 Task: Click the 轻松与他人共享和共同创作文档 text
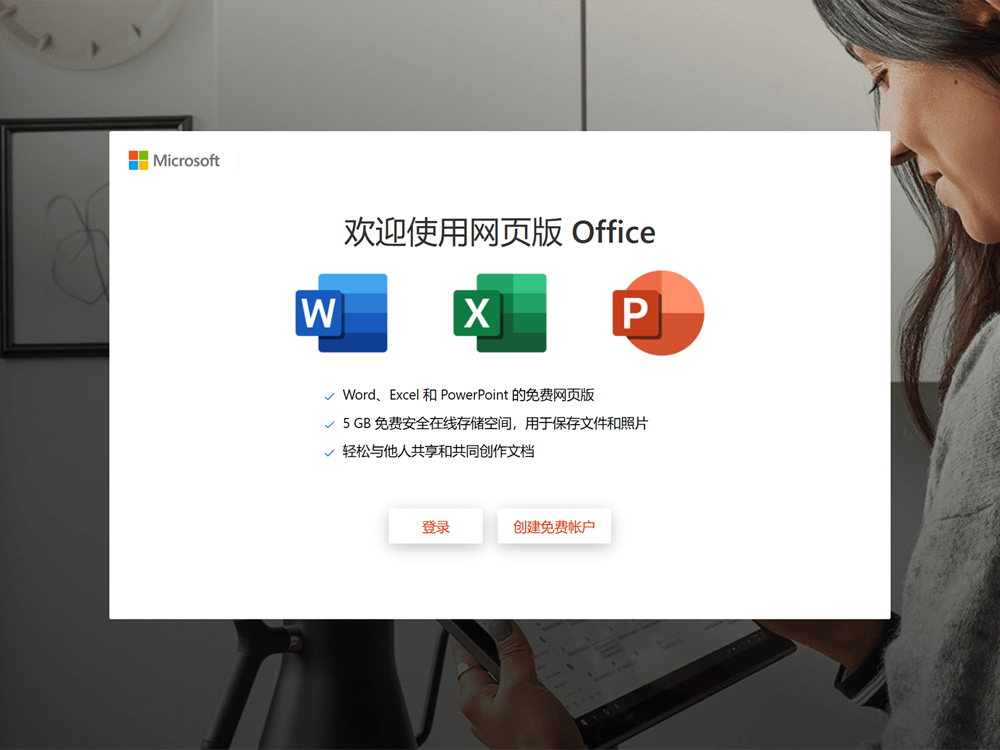pos(438,452)
